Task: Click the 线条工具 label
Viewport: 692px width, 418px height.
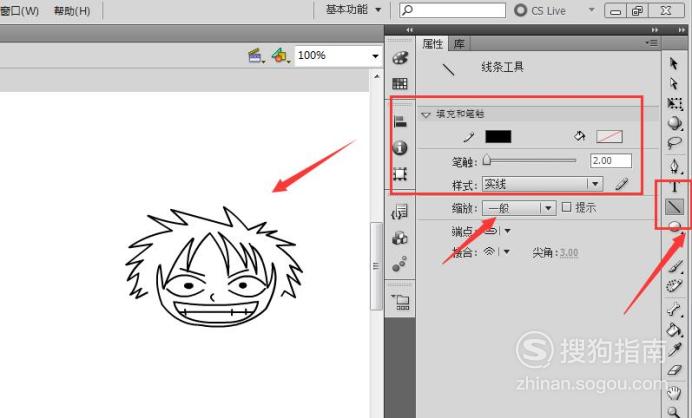Action: tap(502, 67)
